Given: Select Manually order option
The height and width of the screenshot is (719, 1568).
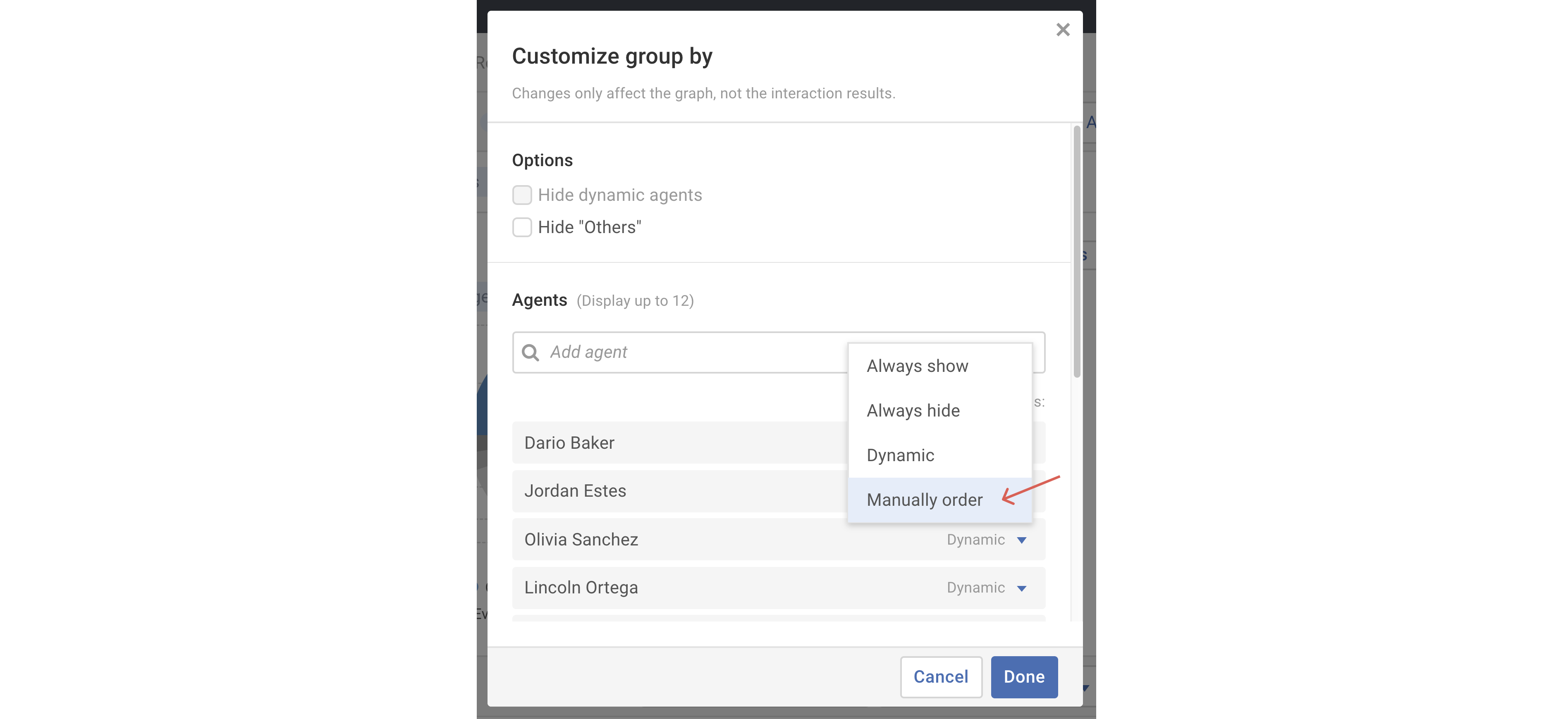Looking at the screenshot, I should point(924,500).
